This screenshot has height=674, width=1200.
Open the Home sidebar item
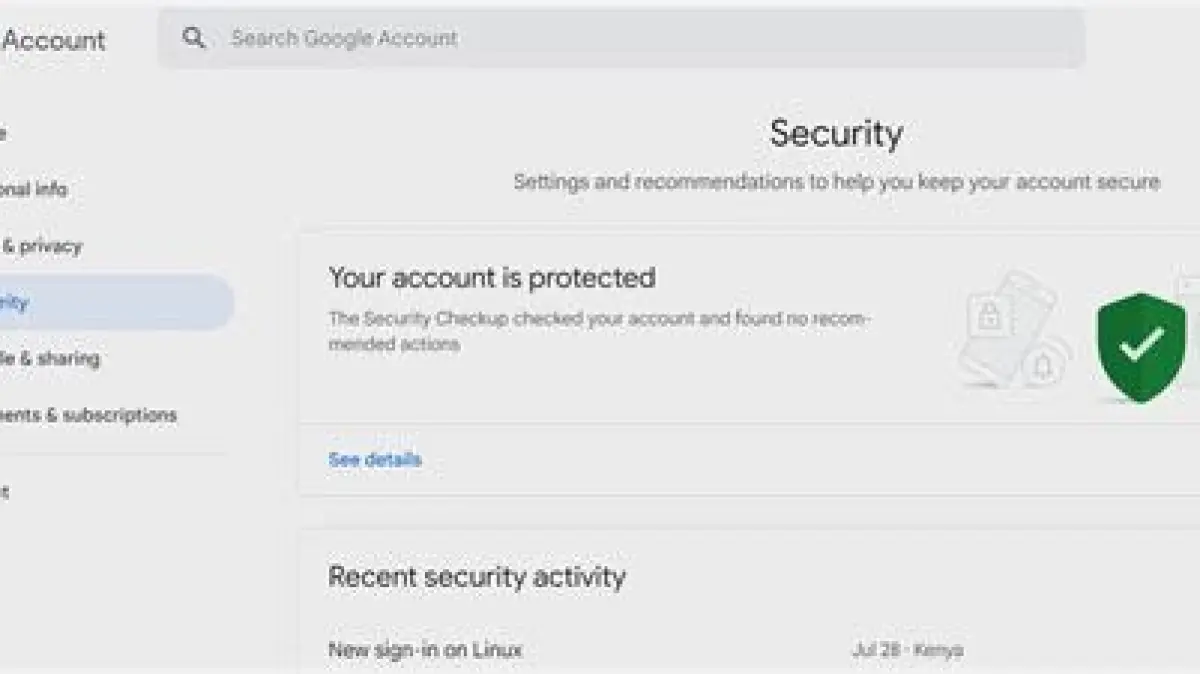(4, 133)
